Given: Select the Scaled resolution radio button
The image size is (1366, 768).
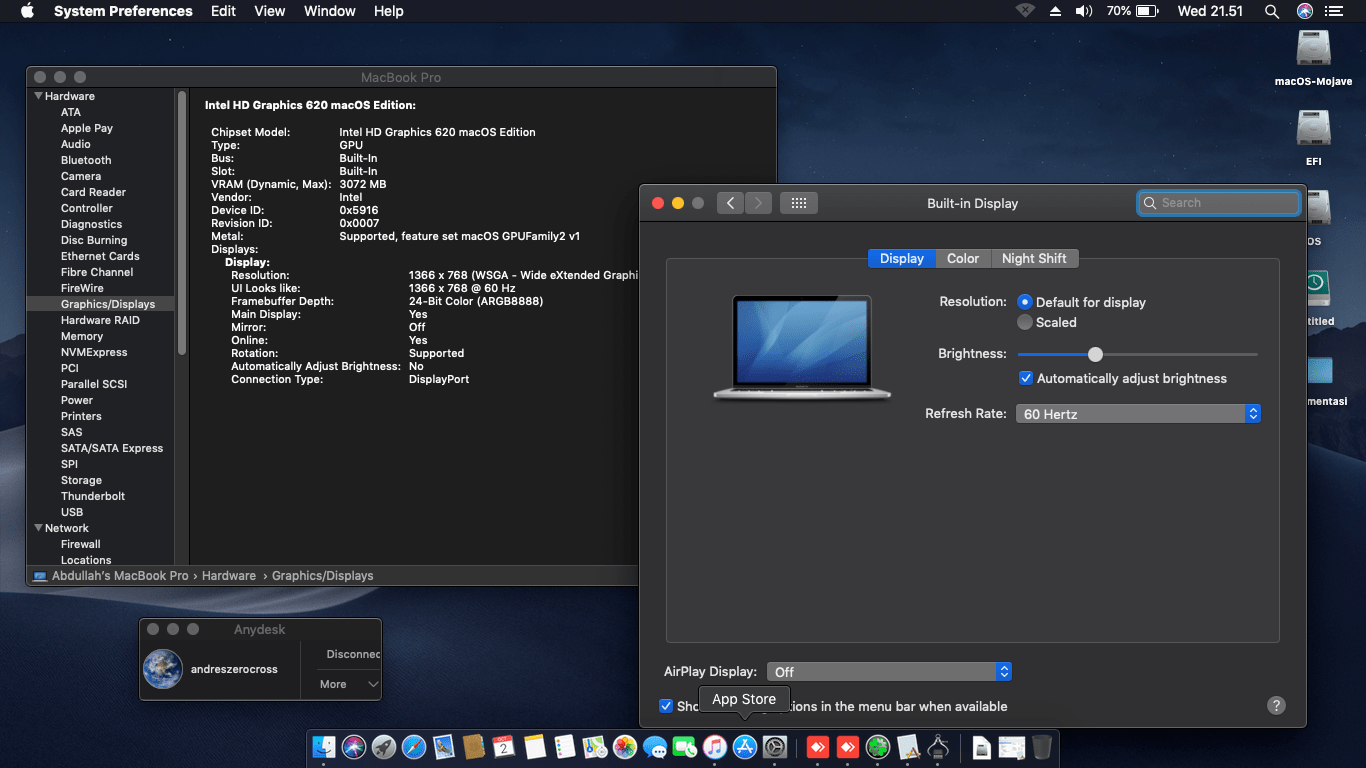Looking at the screenshot, I should pos(1025,322).
